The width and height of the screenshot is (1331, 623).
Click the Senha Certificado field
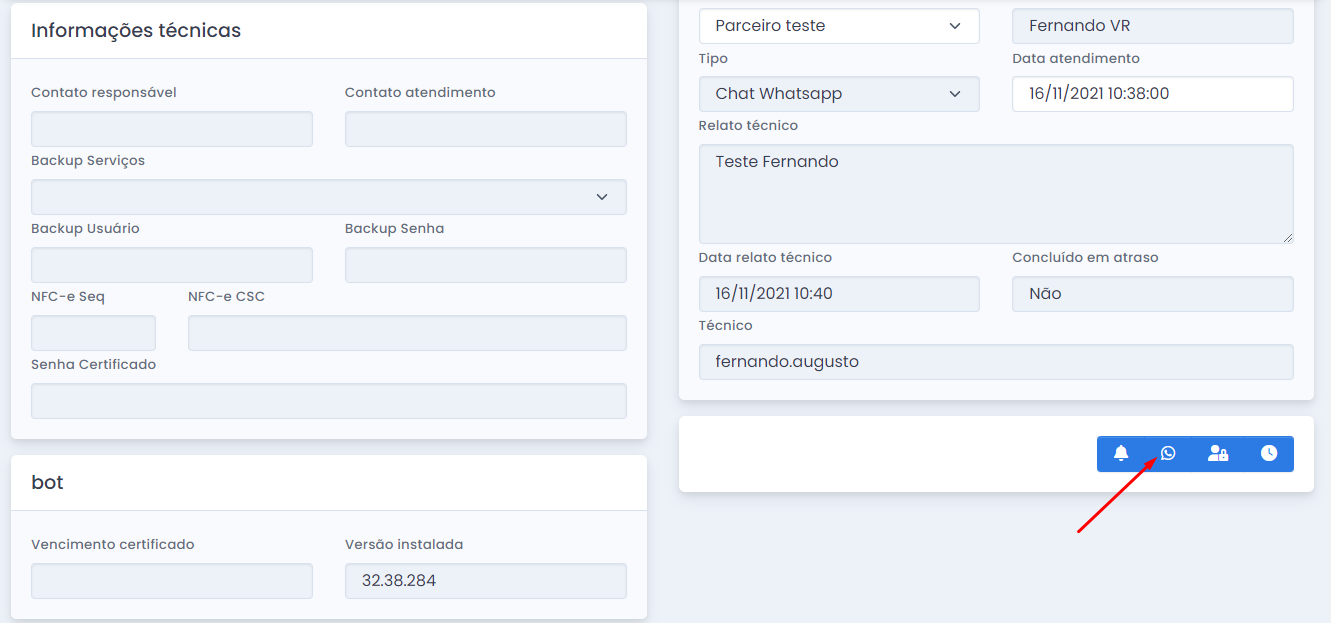[328, 401]
